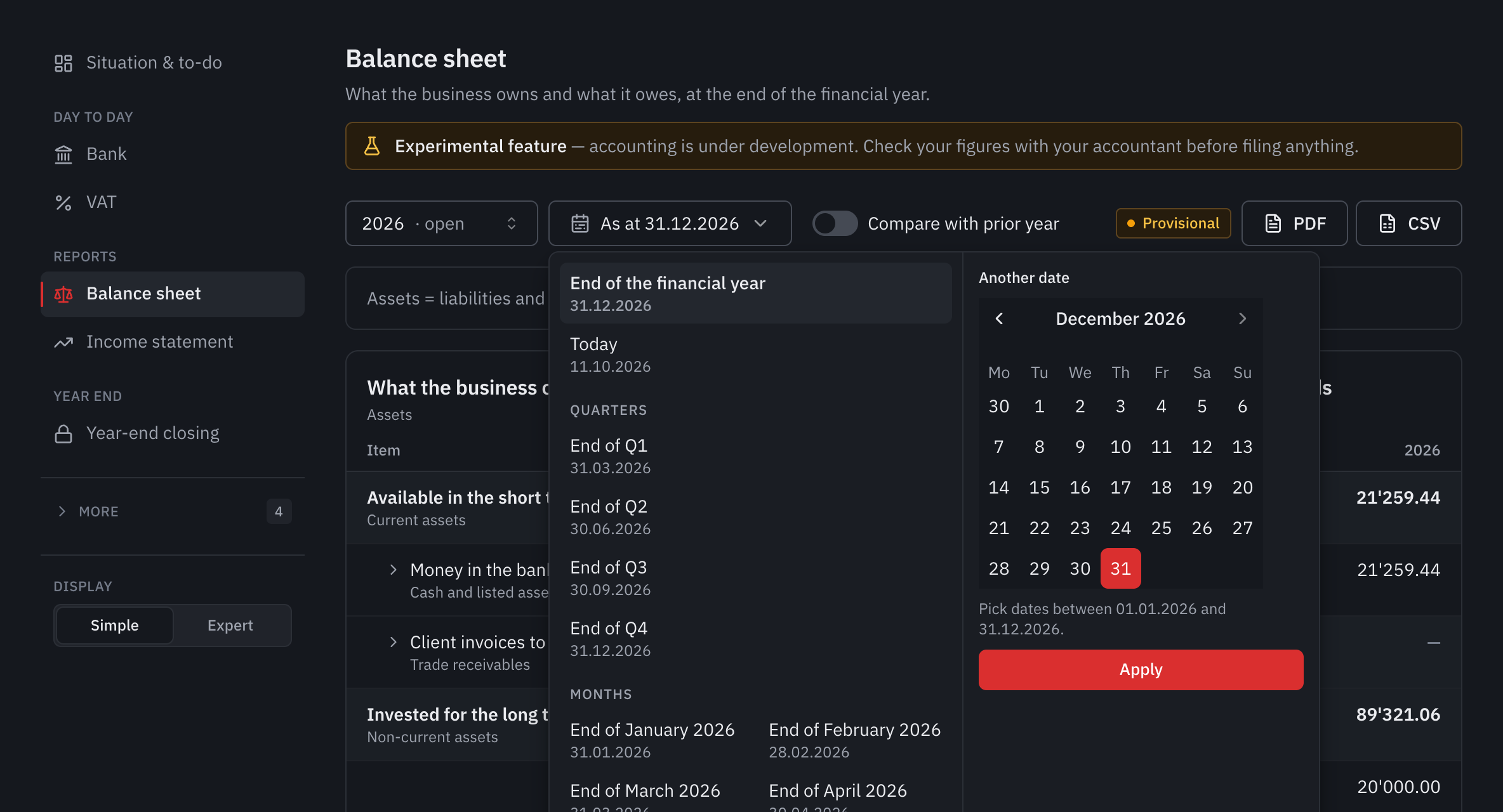Select End of February 2026 option
Screen dimensions: 1503x812
coord(855,740)
